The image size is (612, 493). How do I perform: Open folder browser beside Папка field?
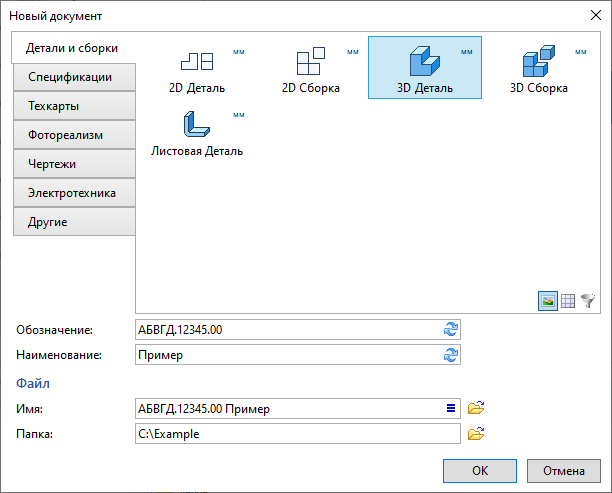pos(477,434)
